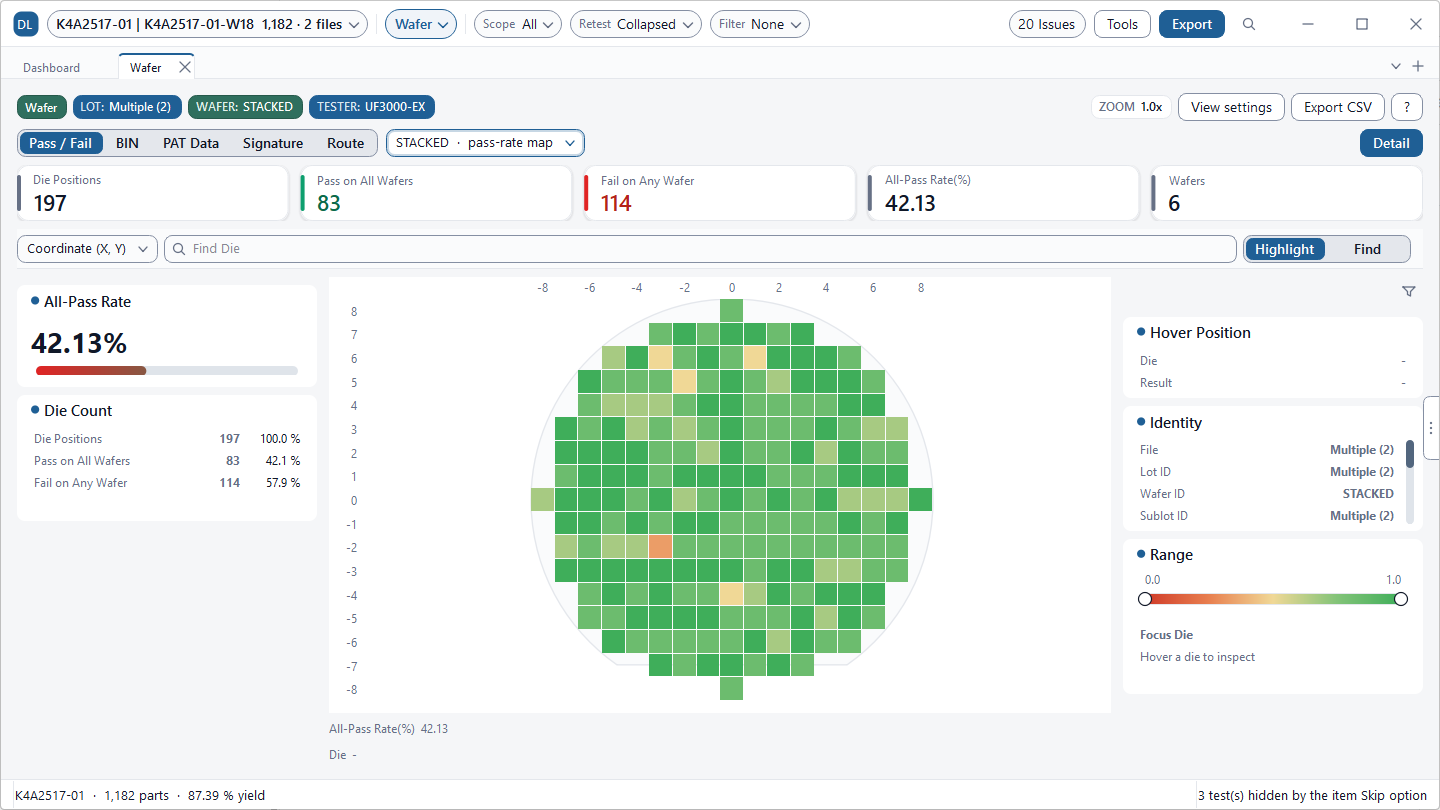Open the Wafer view dropdown

pos(421,24)
